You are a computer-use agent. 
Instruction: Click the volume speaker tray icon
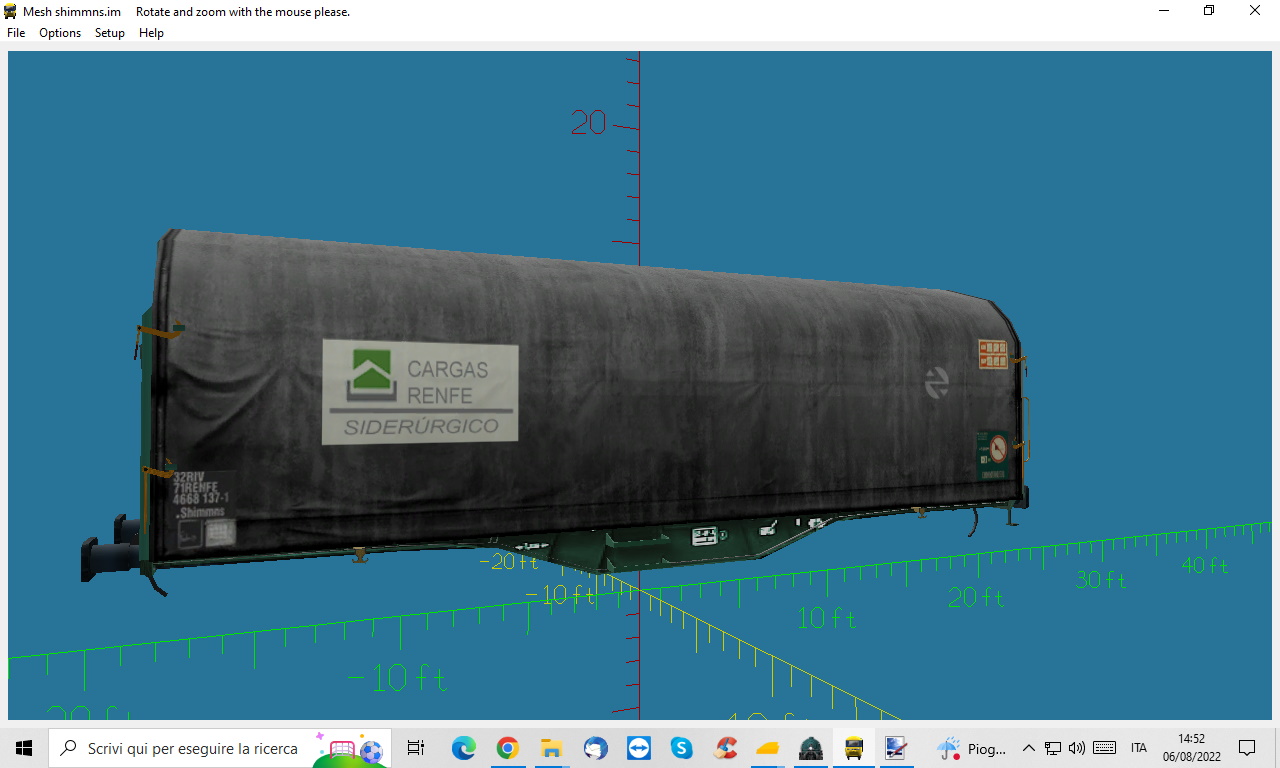click(1077, 747)
